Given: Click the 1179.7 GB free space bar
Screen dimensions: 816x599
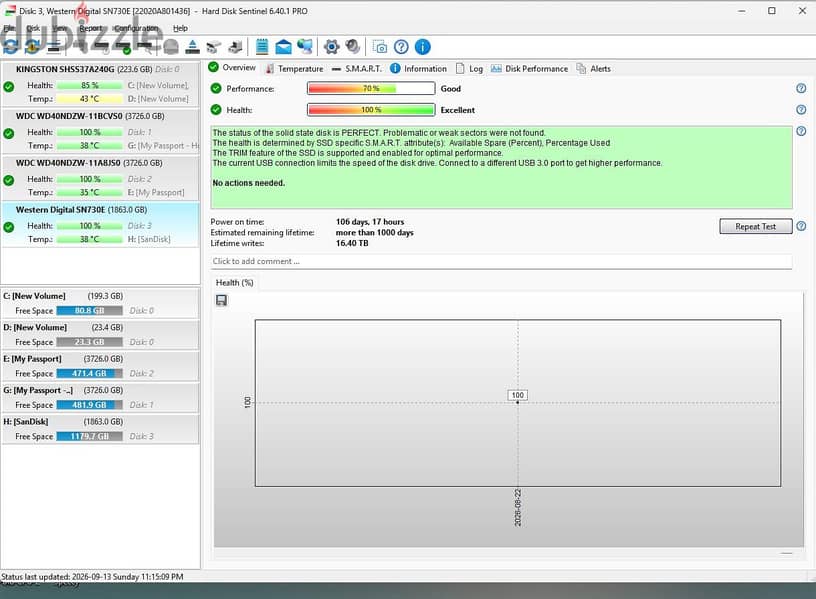Looking at the screenshot, I should click(90, 437).
